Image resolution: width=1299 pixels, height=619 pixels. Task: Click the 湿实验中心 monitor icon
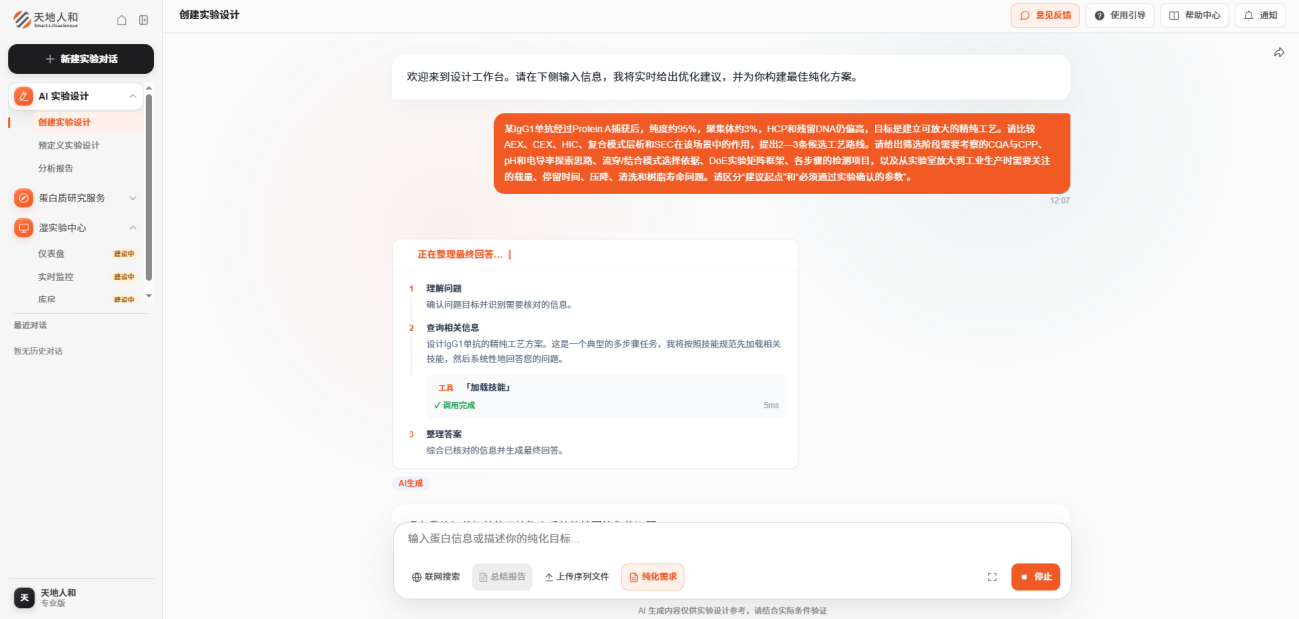(23, 228)
